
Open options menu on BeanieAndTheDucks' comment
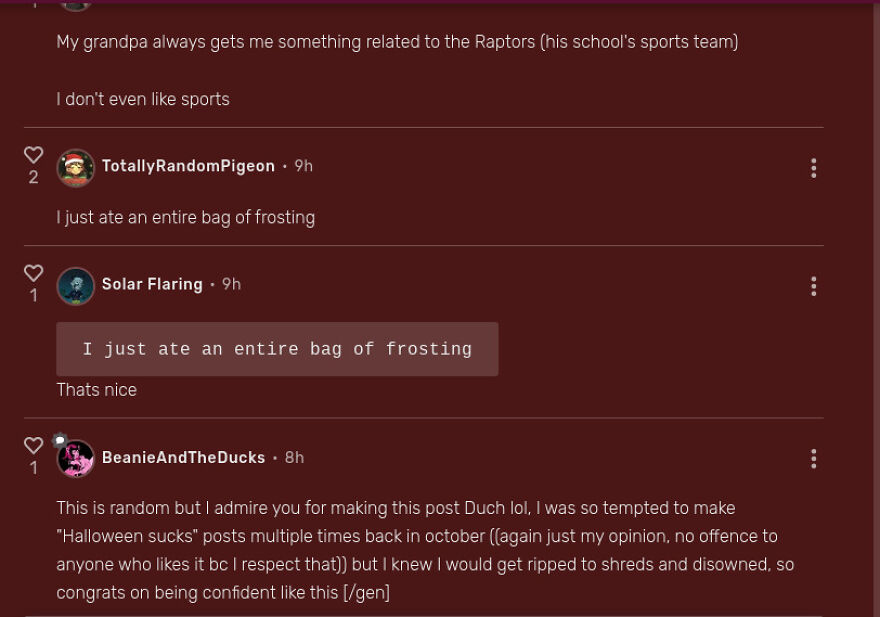(813, 458)
